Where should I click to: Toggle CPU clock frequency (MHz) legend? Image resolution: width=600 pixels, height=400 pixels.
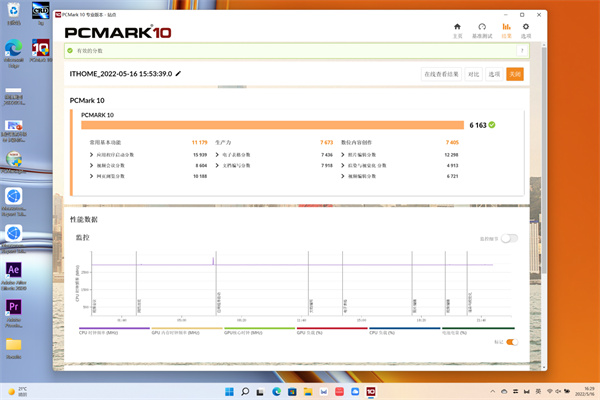coord(114,331)
